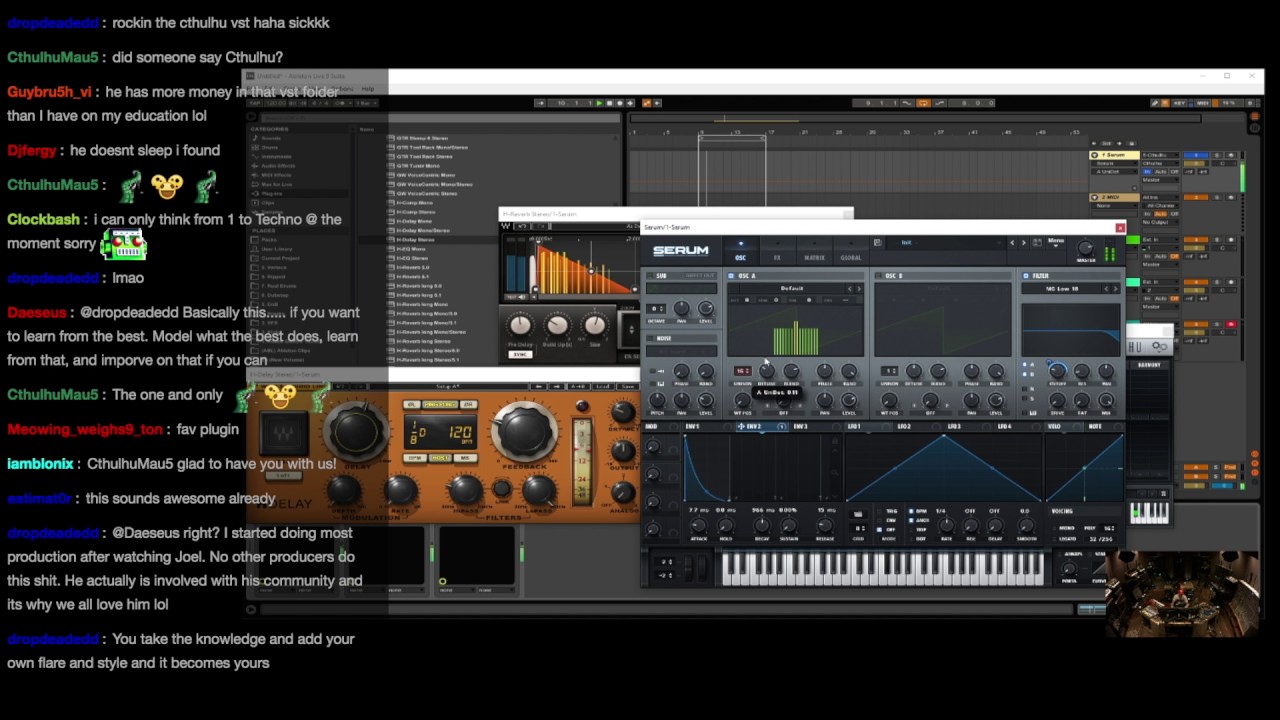The height and width of the screenshot is (720, 1280).
Task: Click the LFO RATE knob
Action: tap(946, 526)
